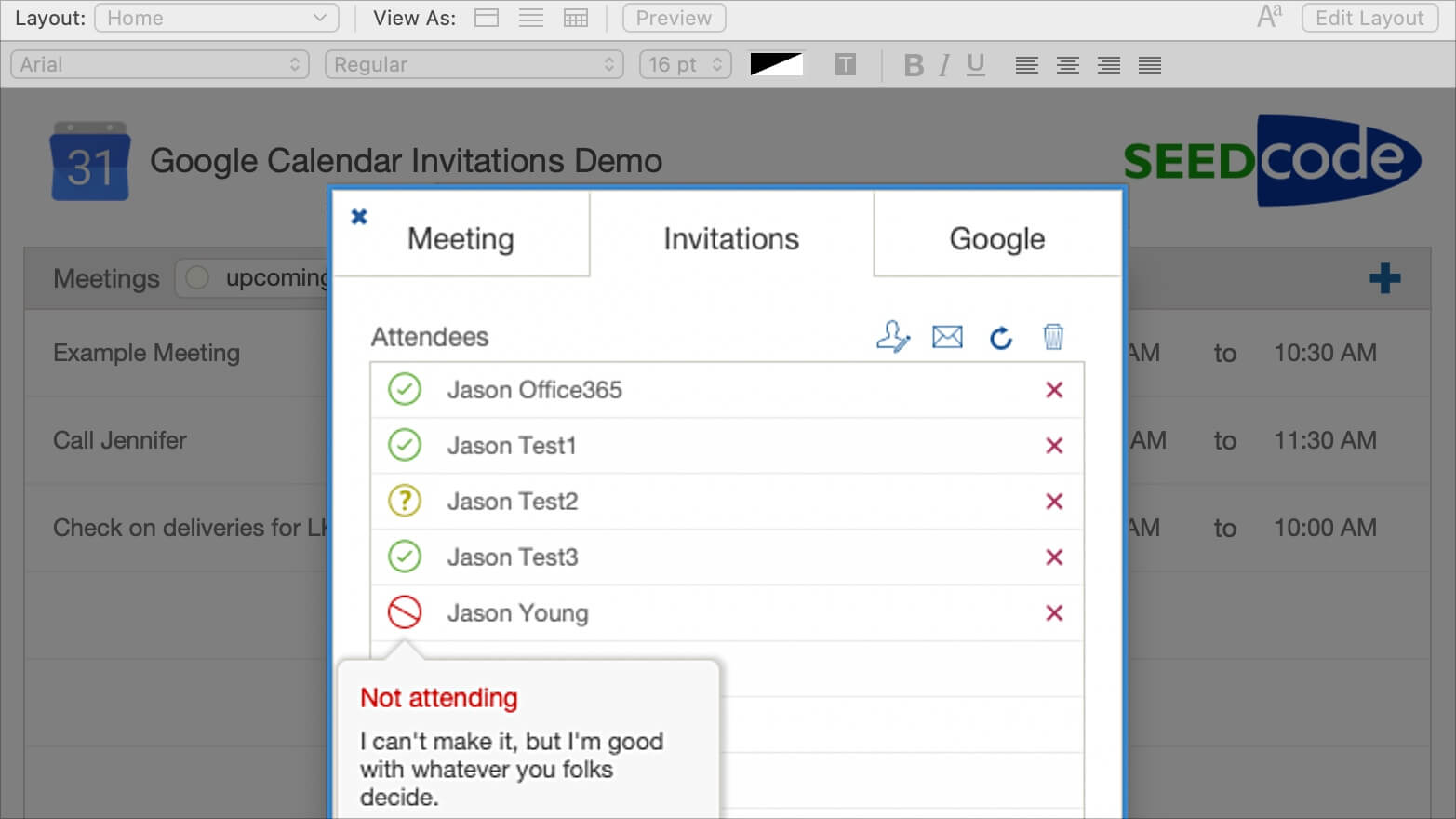Click accepted status icon for Jason Test1

[405, 445]
